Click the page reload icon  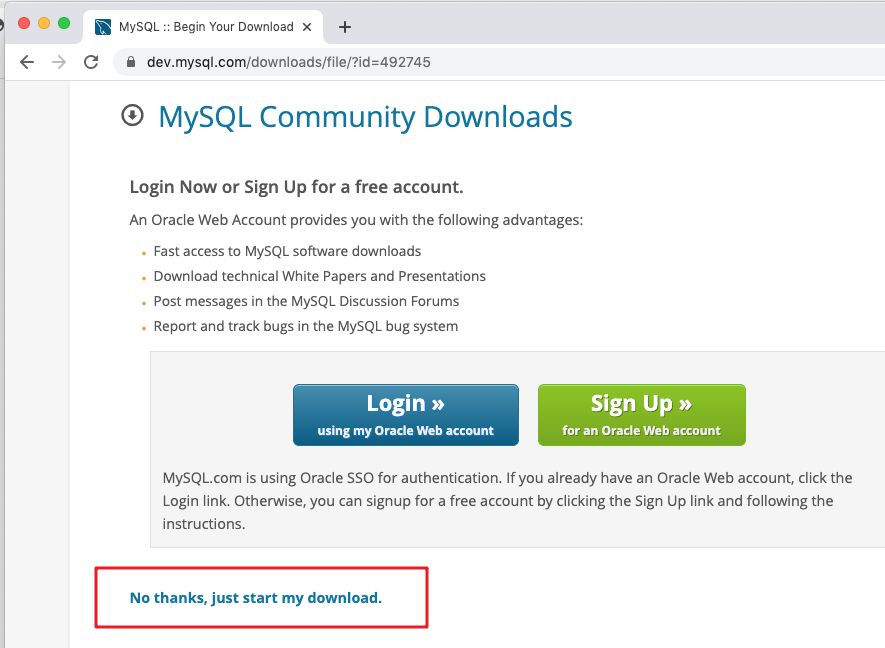[x=90, y=61]
